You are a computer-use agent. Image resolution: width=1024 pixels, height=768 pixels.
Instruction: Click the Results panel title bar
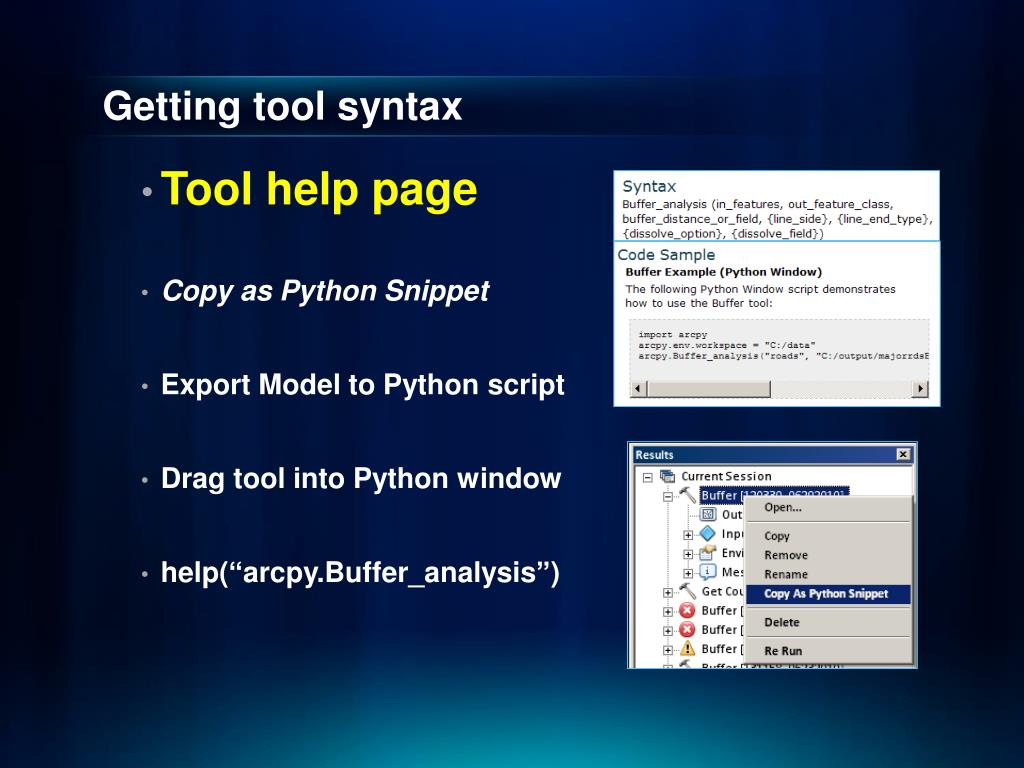click(x=773, y=455)
